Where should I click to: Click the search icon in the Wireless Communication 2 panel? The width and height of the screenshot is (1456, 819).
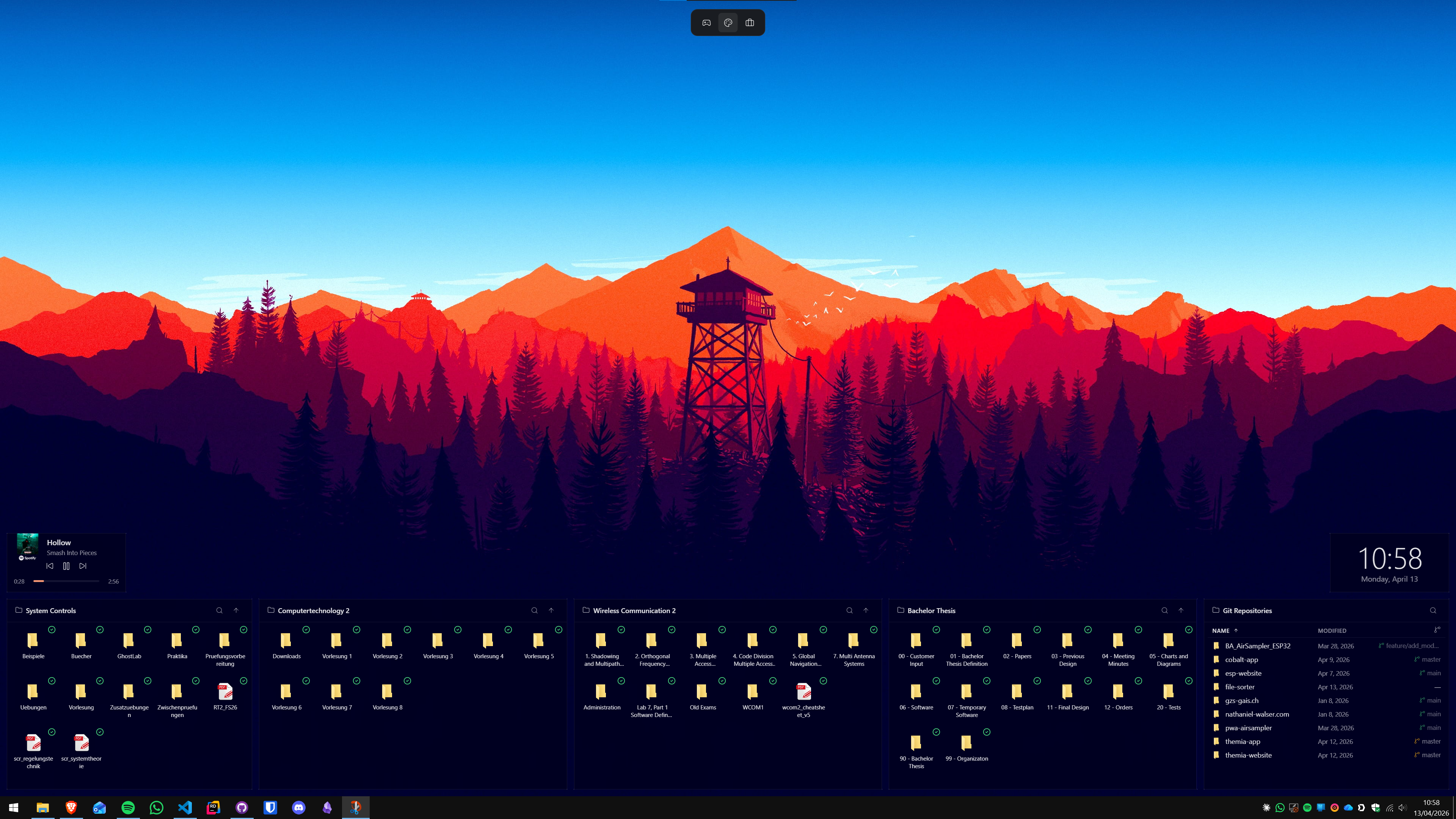tap(849, 610)
